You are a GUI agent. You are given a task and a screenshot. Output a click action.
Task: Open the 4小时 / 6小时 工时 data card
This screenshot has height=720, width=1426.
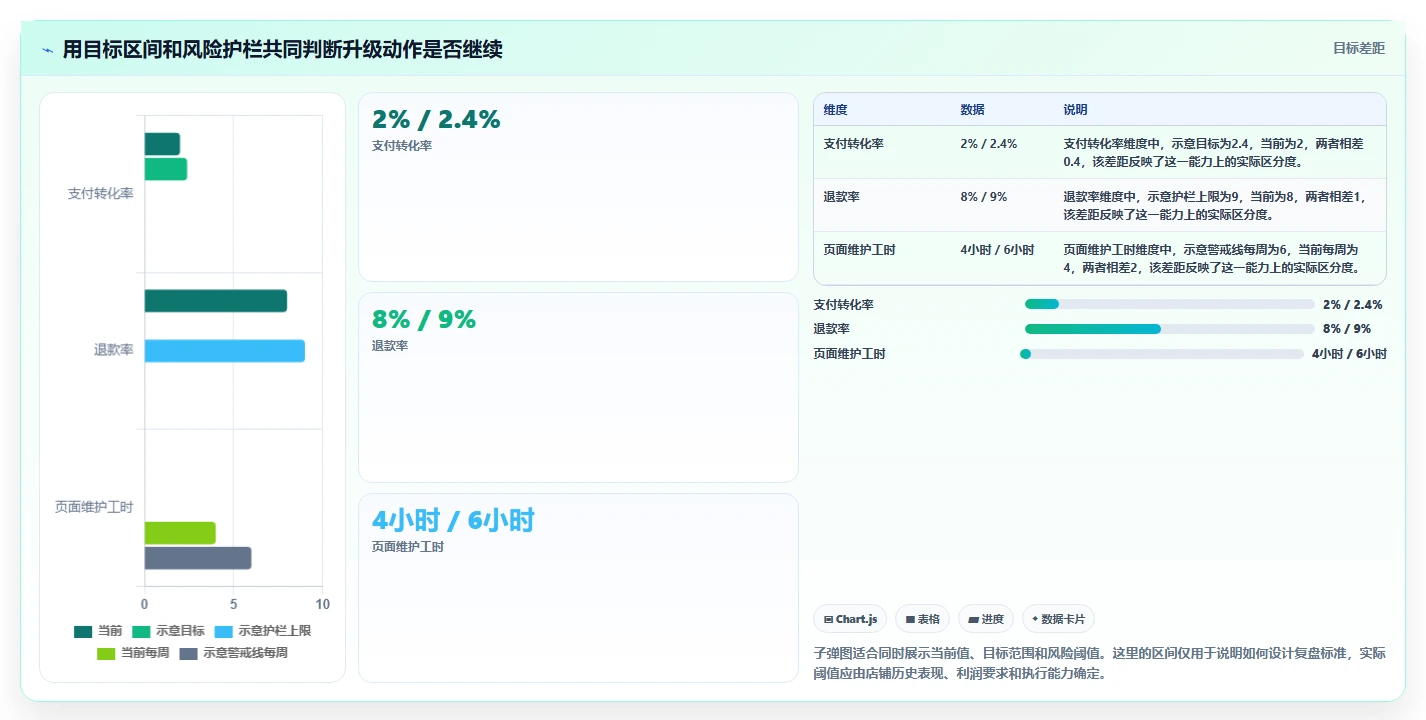(578, 588)
